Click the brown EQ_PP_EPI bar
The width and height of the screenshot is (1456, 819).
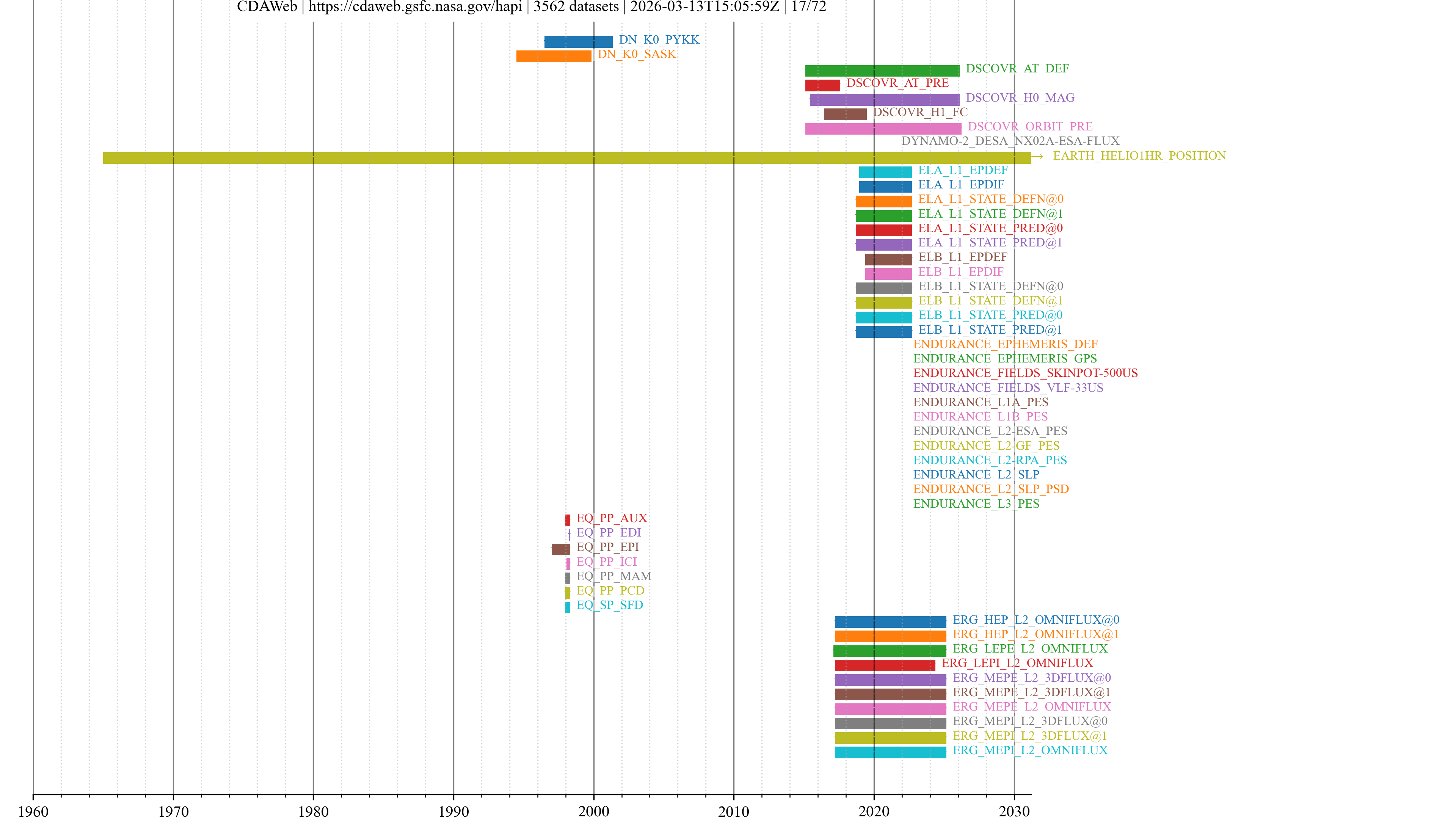pos(560,549)
